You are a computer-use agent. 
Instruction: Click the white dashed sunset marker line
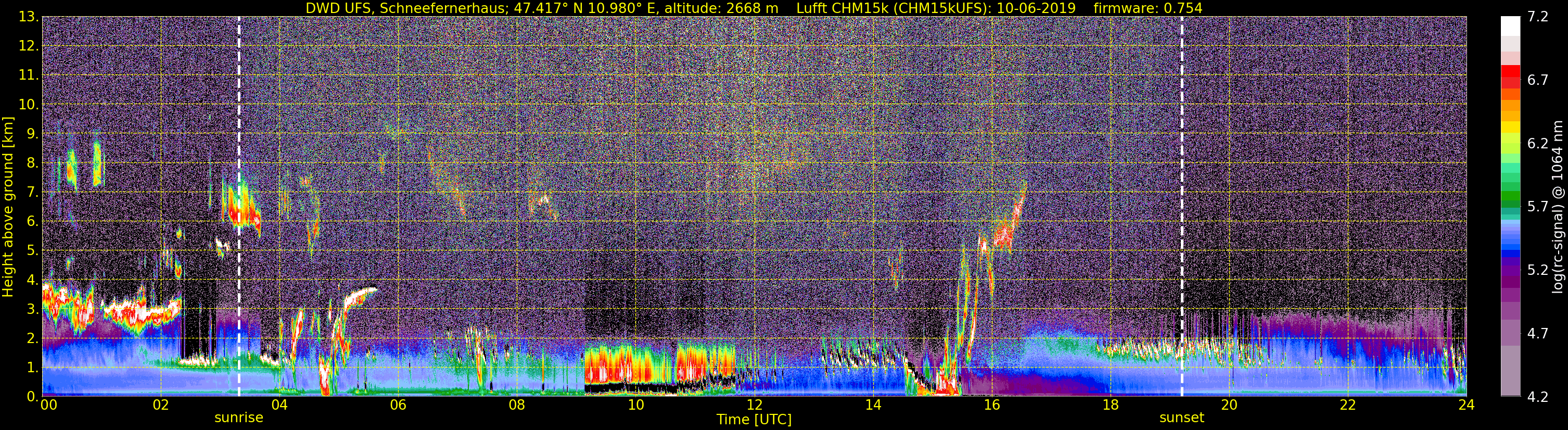1182,207
